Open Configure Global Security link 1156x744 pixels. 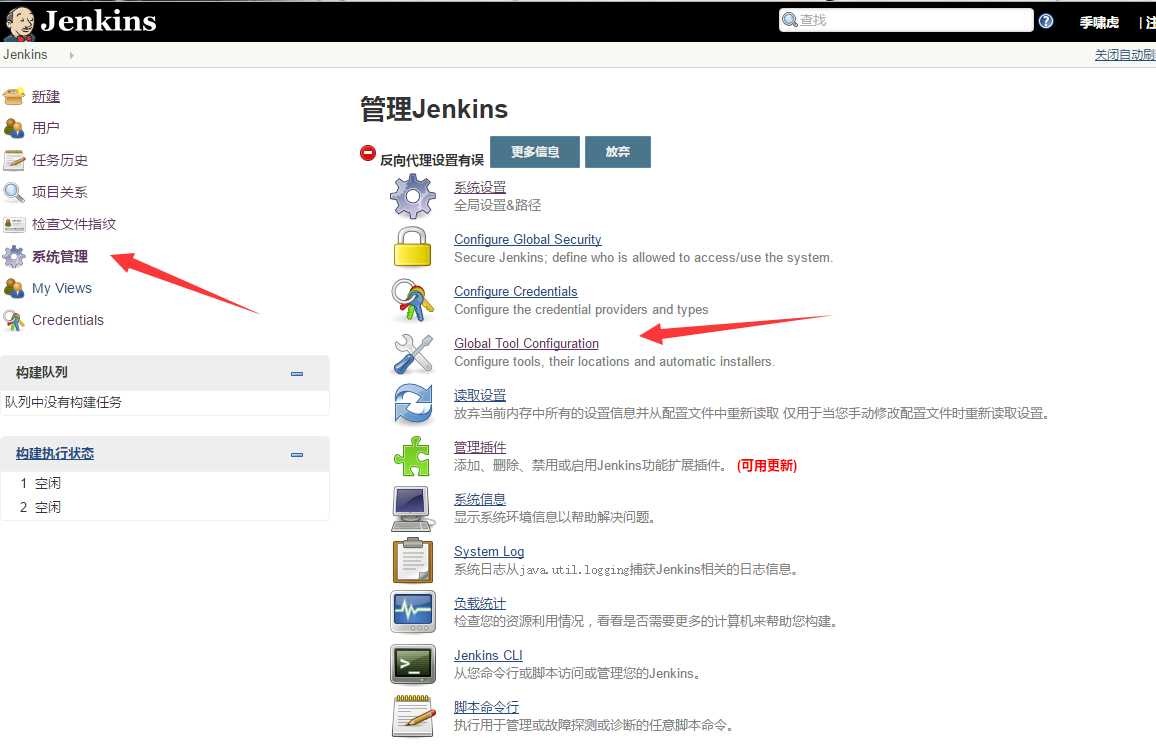click(528, 240)
